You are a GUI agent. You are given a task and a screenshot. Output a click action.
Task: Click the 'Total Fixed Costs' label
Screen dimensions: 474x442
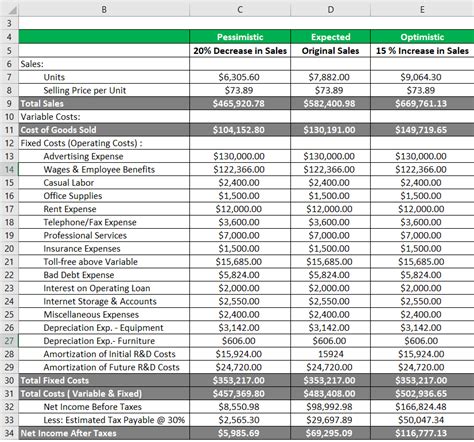[x=55, y=380]
